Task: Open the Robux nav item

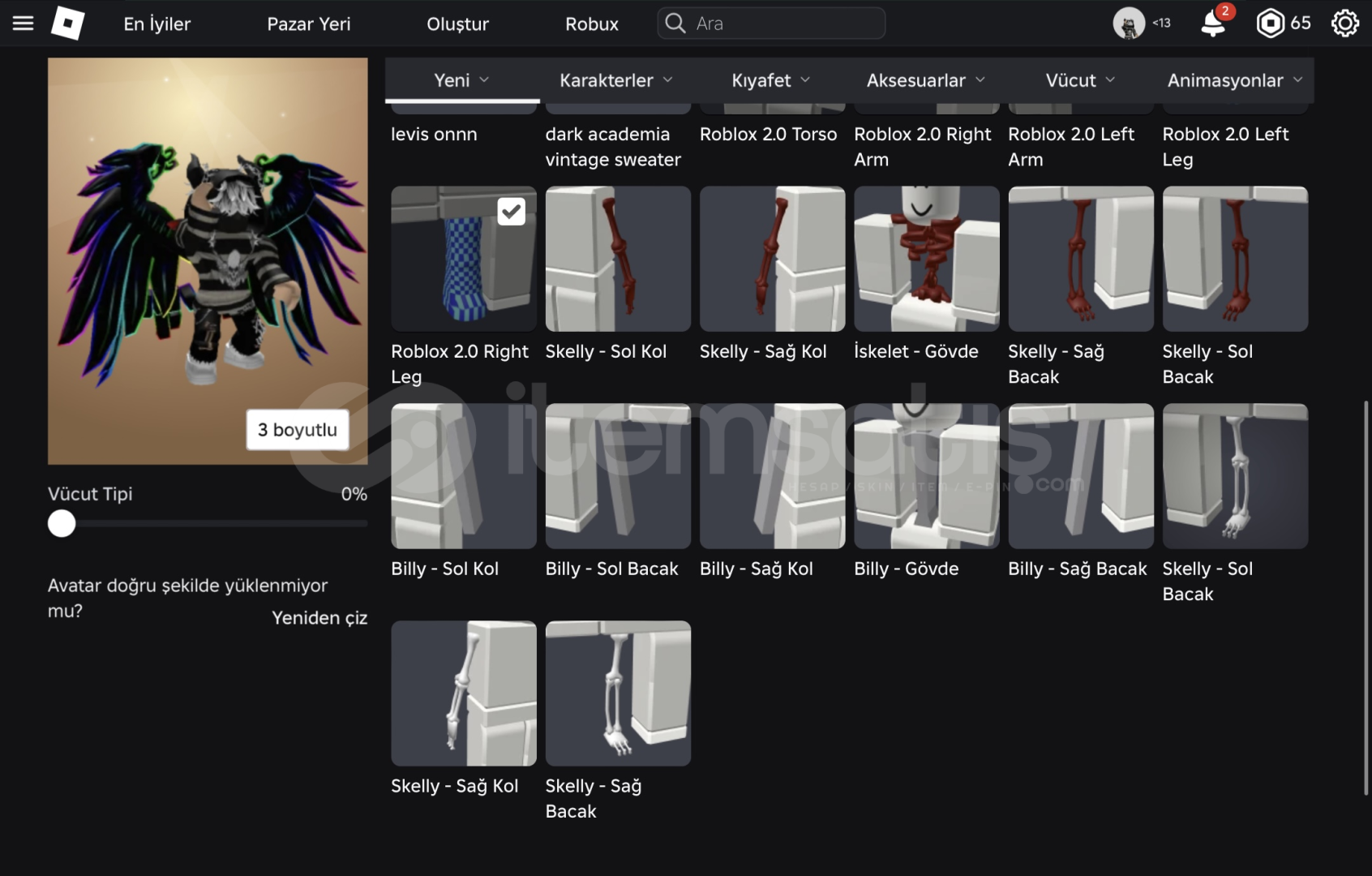Action: point(592,24)
